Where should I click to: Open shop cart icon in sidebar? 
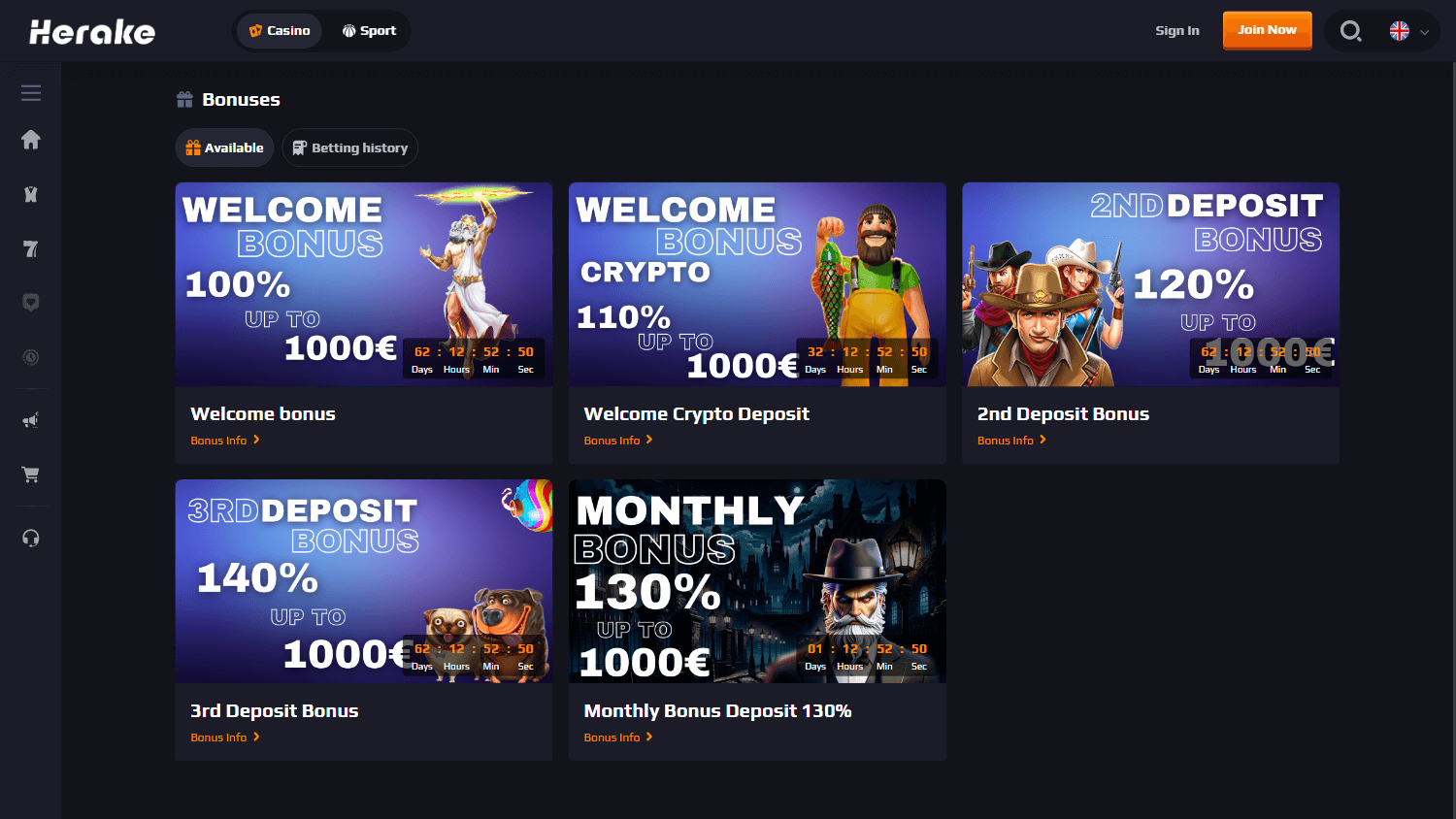tap(31, 475)
